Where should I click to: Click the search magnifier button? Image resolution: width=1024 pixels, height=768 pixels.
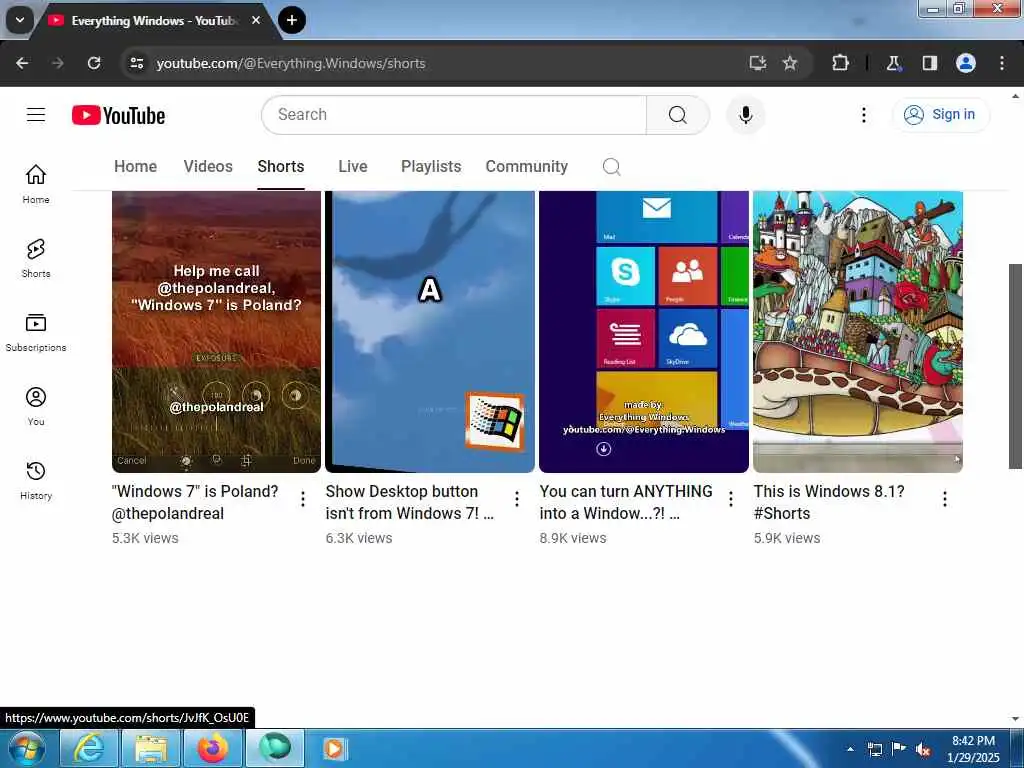pyautogui.click(x=677, y=115)
